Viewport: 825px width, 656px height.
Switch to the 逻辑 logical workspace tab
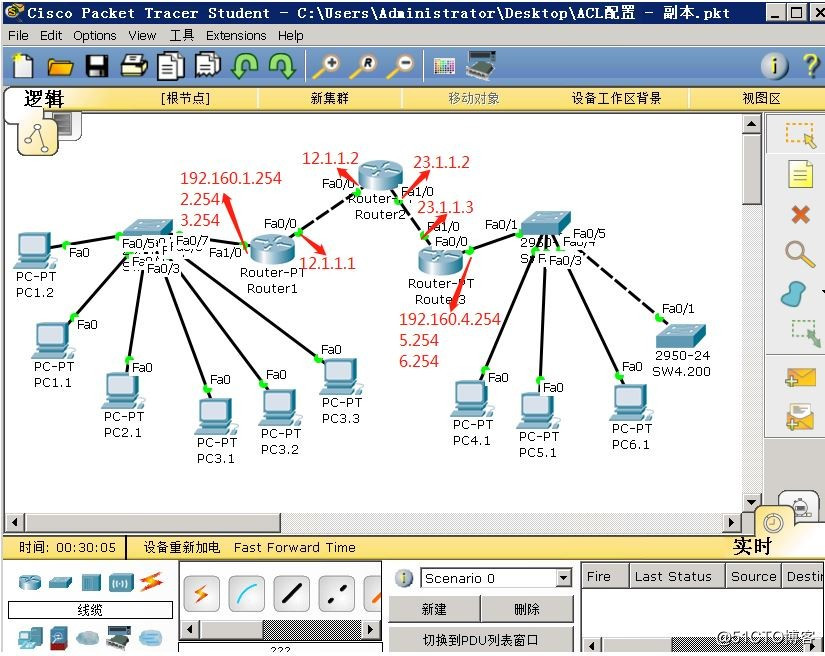click(x=44, y=99)
